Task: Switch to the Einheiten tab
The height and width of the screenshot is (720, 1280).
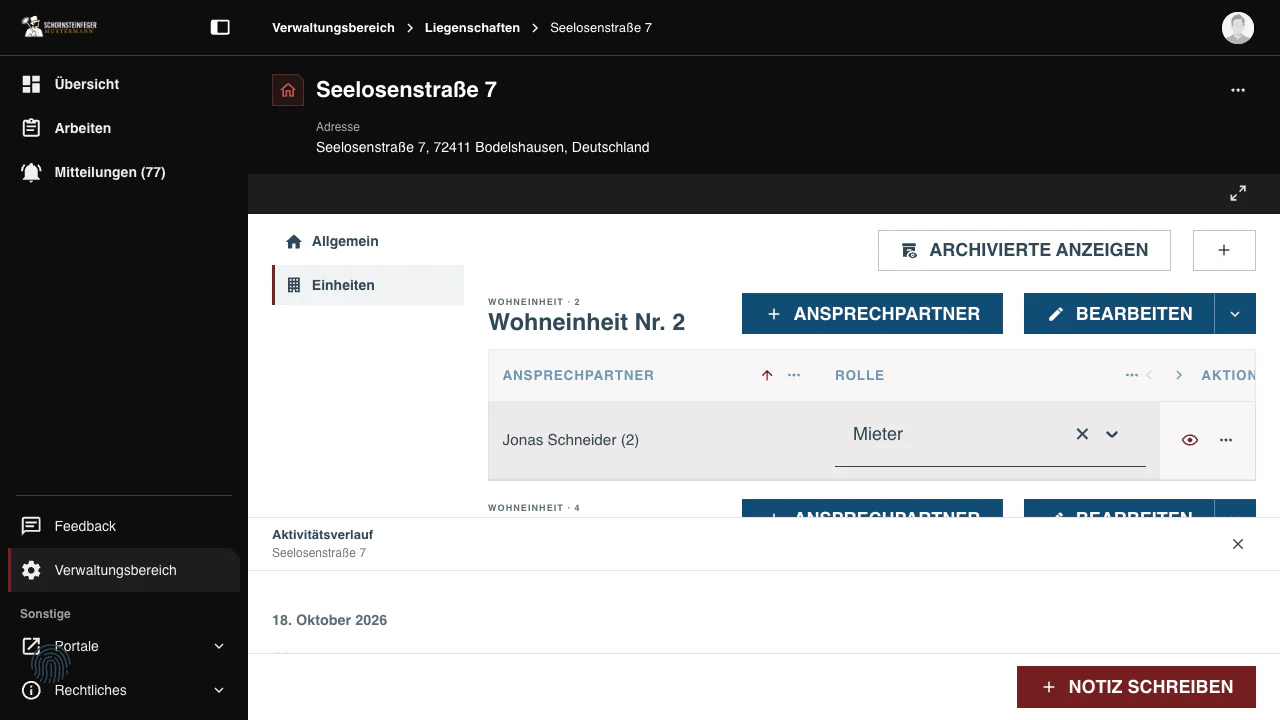Action: [368, 285]
